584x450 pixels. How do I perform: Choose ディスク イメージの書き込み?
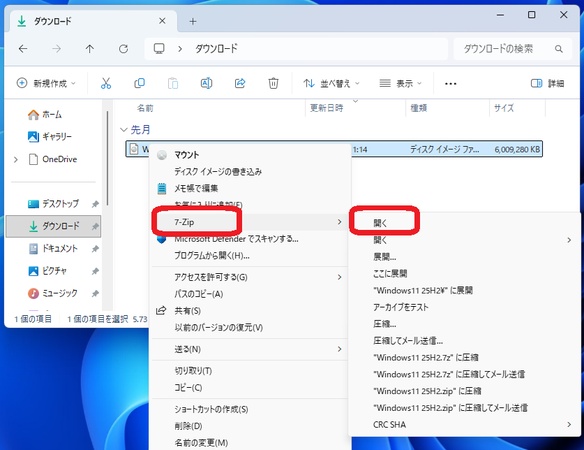[250, 172]
